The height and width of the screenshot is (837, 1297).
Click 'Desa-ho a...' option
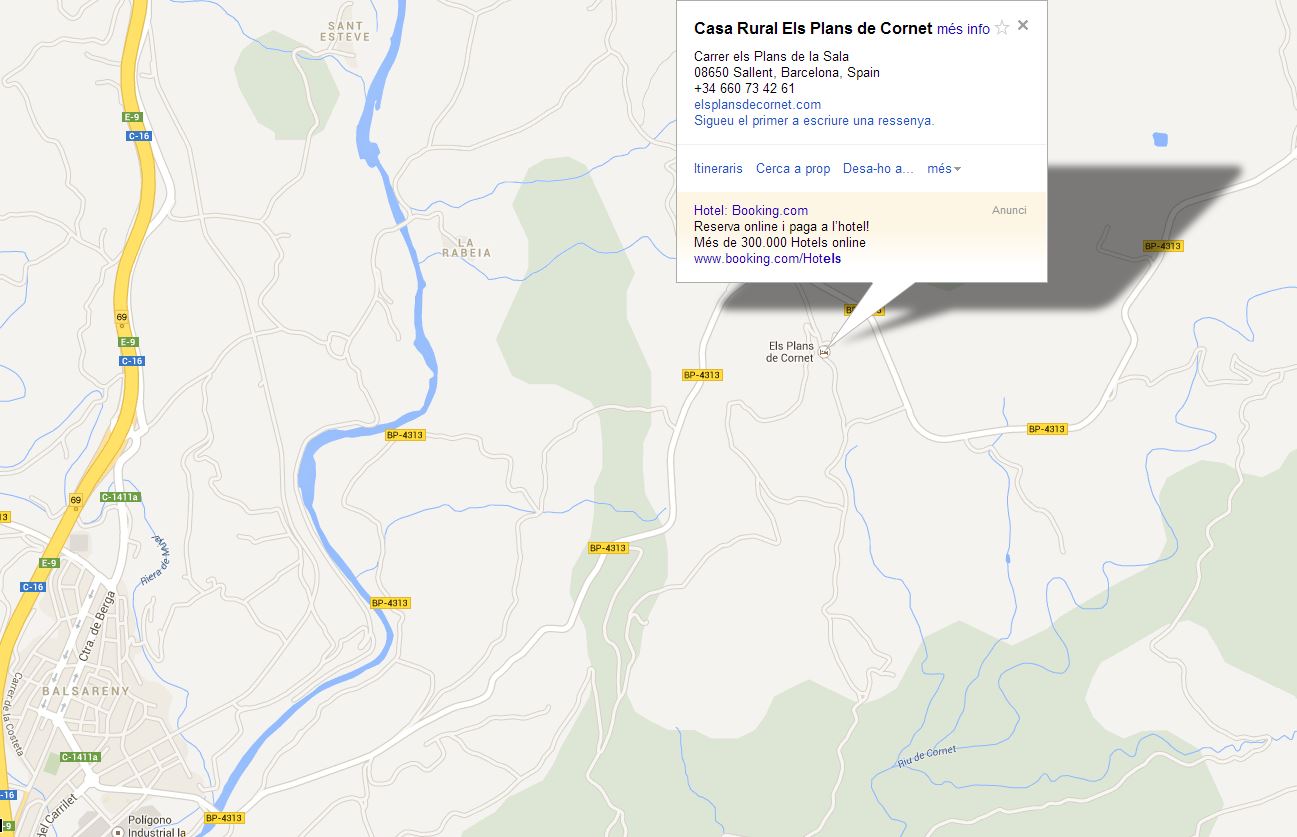point(878,169)
